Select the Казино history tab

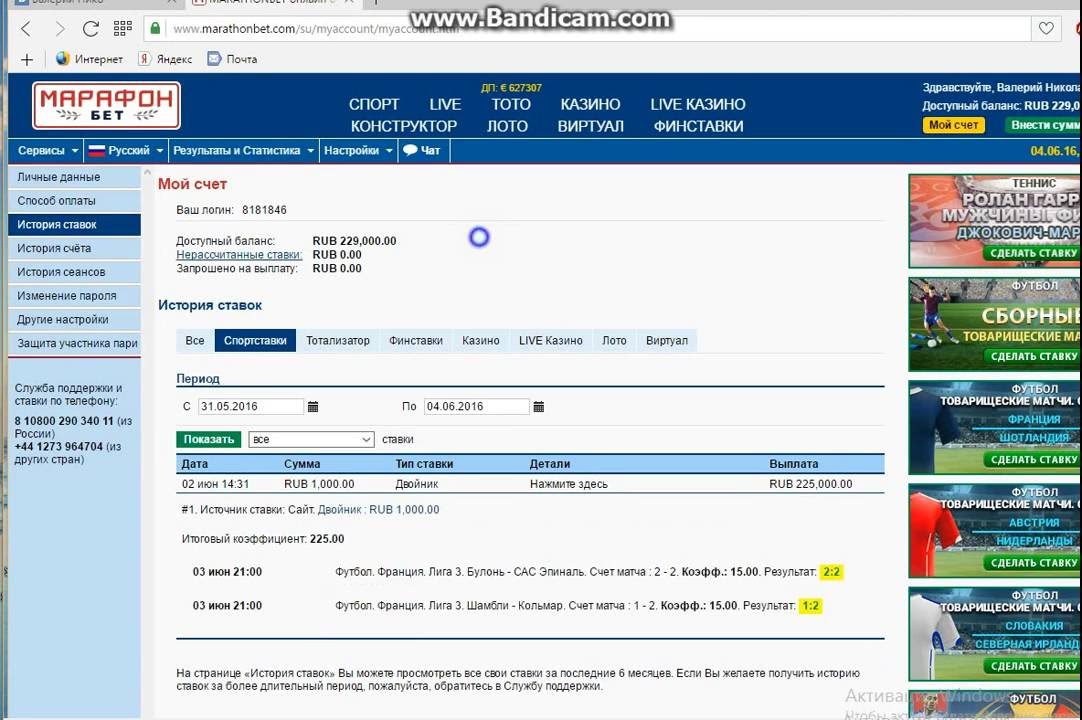[x=480, y=341]
